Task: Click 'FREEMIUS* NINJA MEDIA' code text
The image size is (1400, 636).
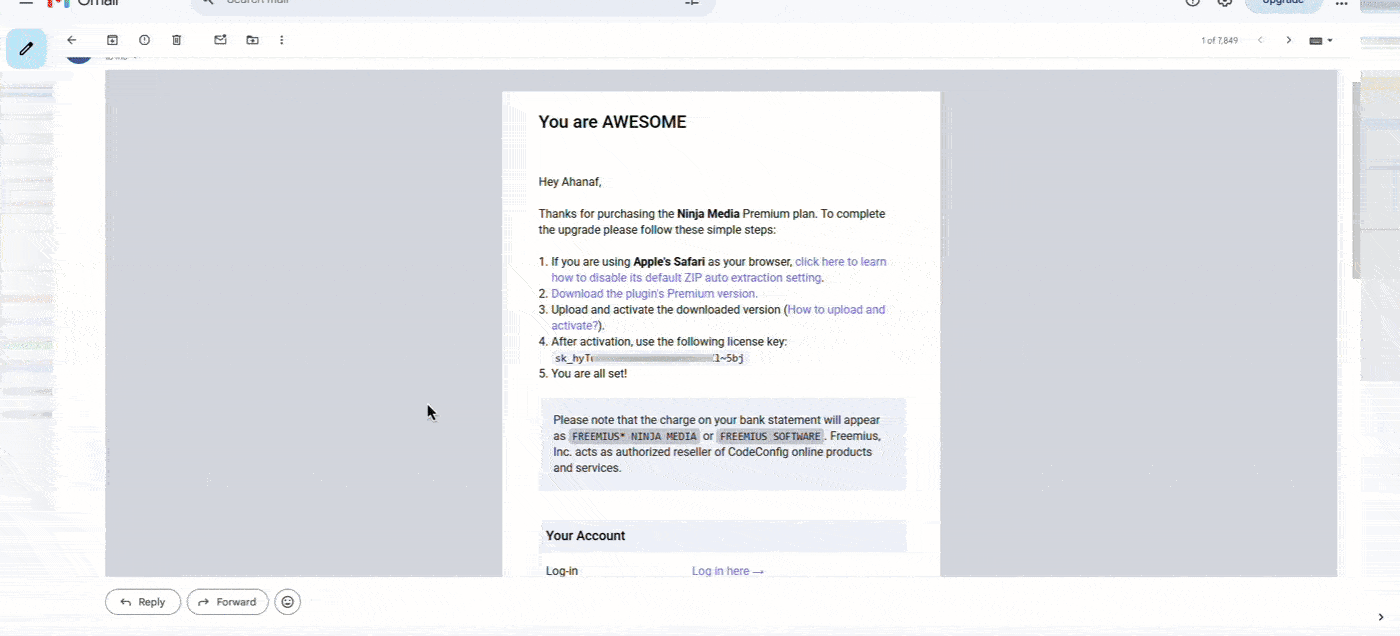Action: tap(634, 437)
